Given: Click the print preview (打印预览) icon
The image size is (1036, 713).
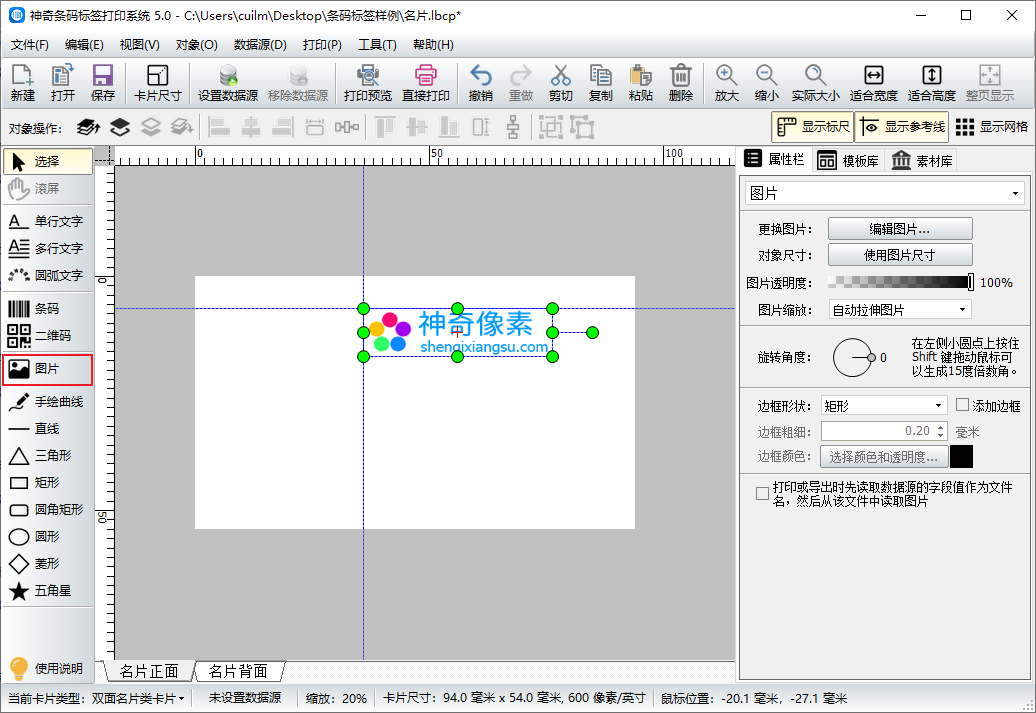Looking at the screenshot, I should coord(368,83).
